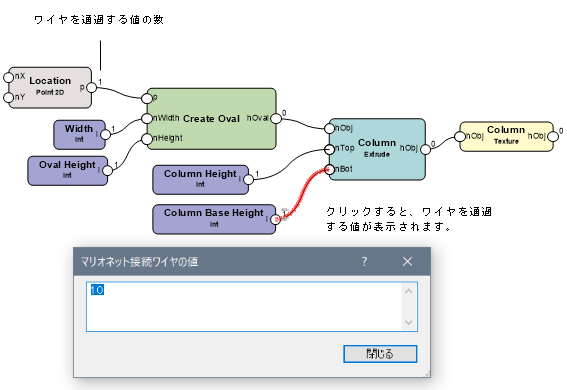
Task: Select the Oval Height Int node
Action: click(x=68, y=170)
